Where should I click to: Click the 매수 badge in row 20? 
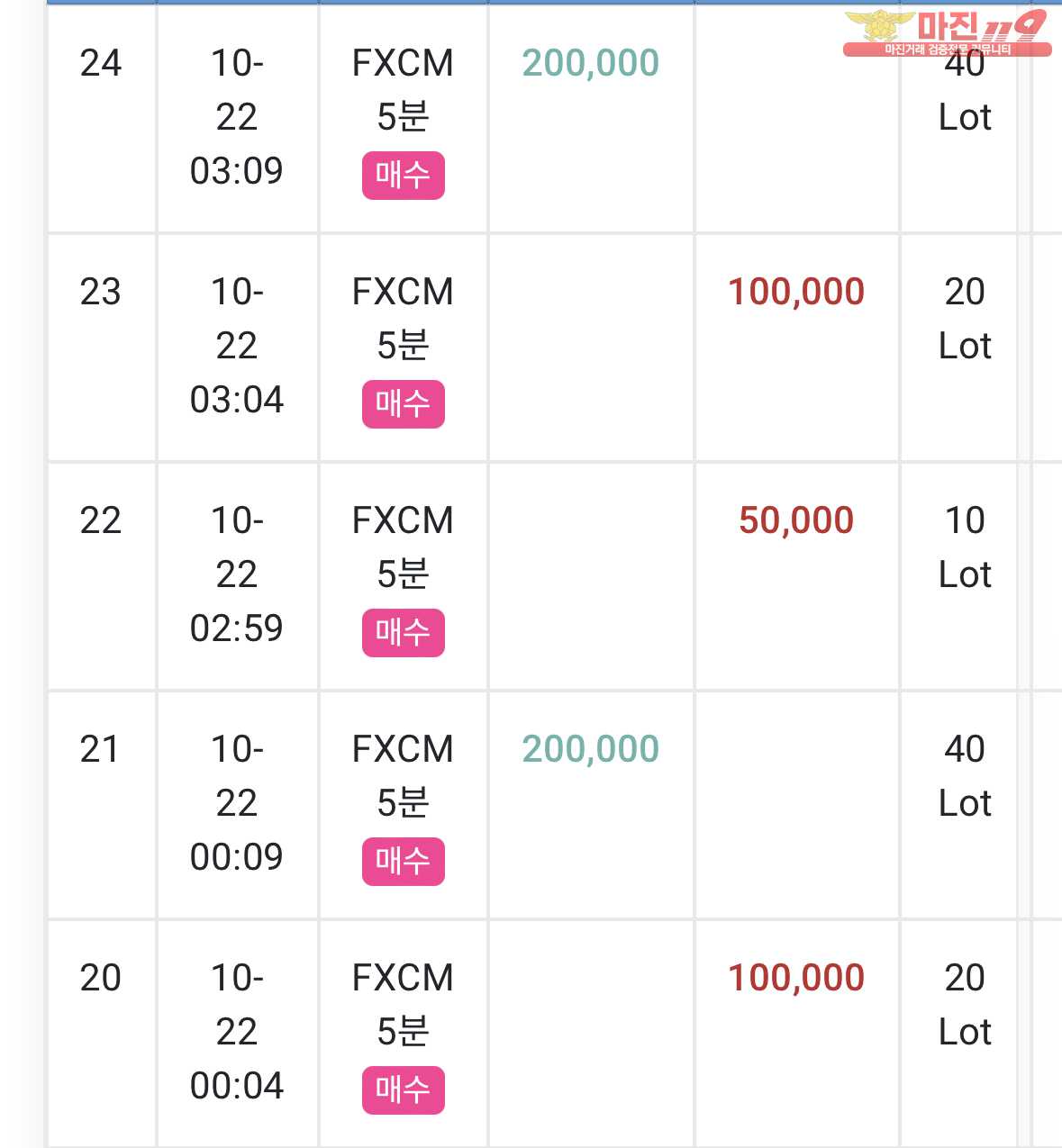click(404, 1089)
